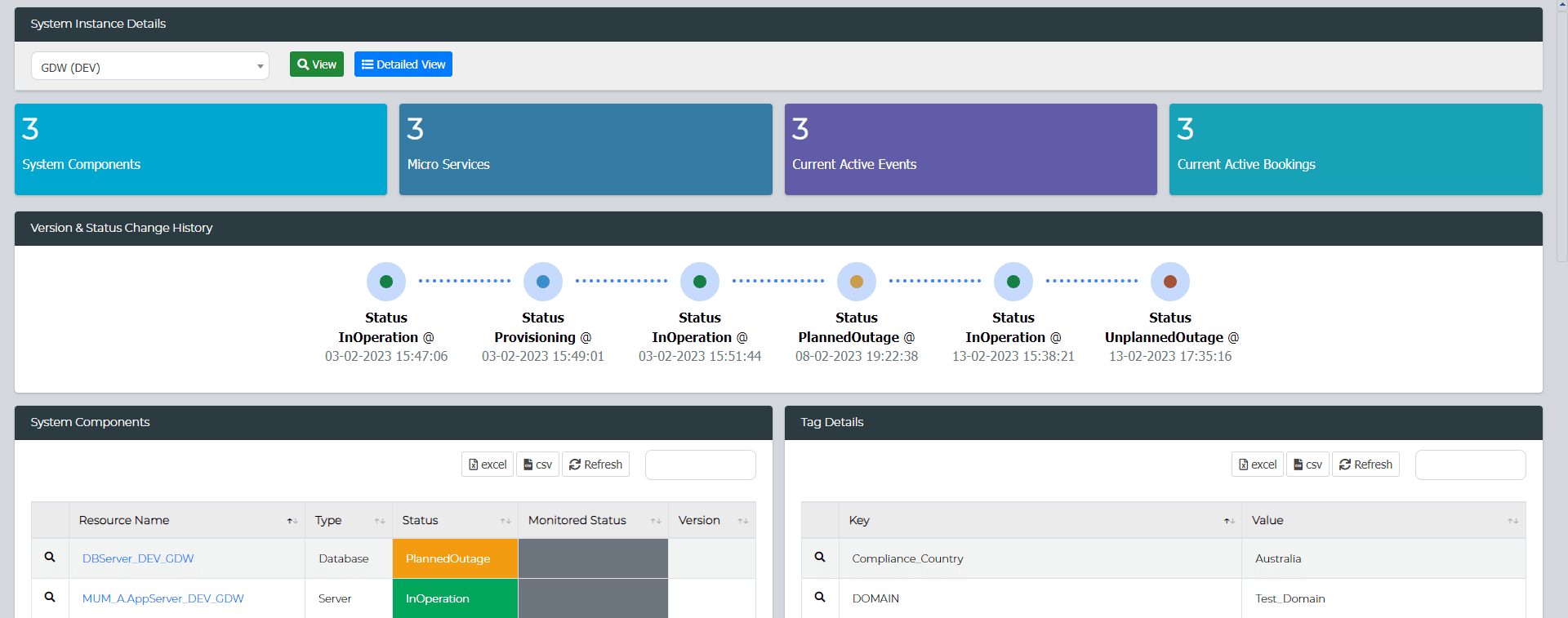
Task: Click magnifier icon for DBServer_DEV_GDW row
Action: (50, 557)
